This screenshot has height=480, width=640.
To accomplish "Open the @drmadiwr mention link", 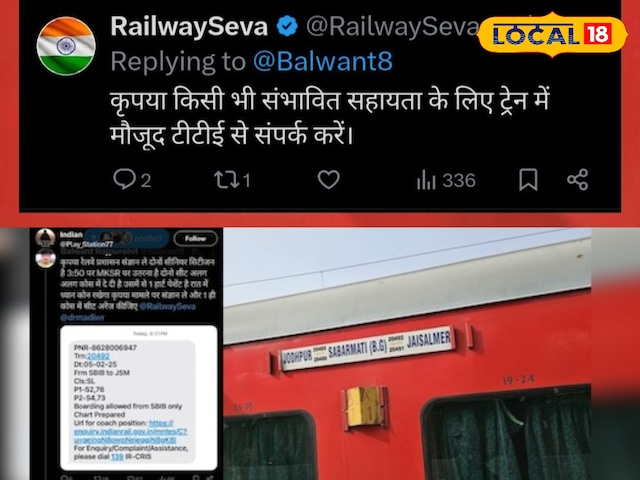I will [82, 317].
